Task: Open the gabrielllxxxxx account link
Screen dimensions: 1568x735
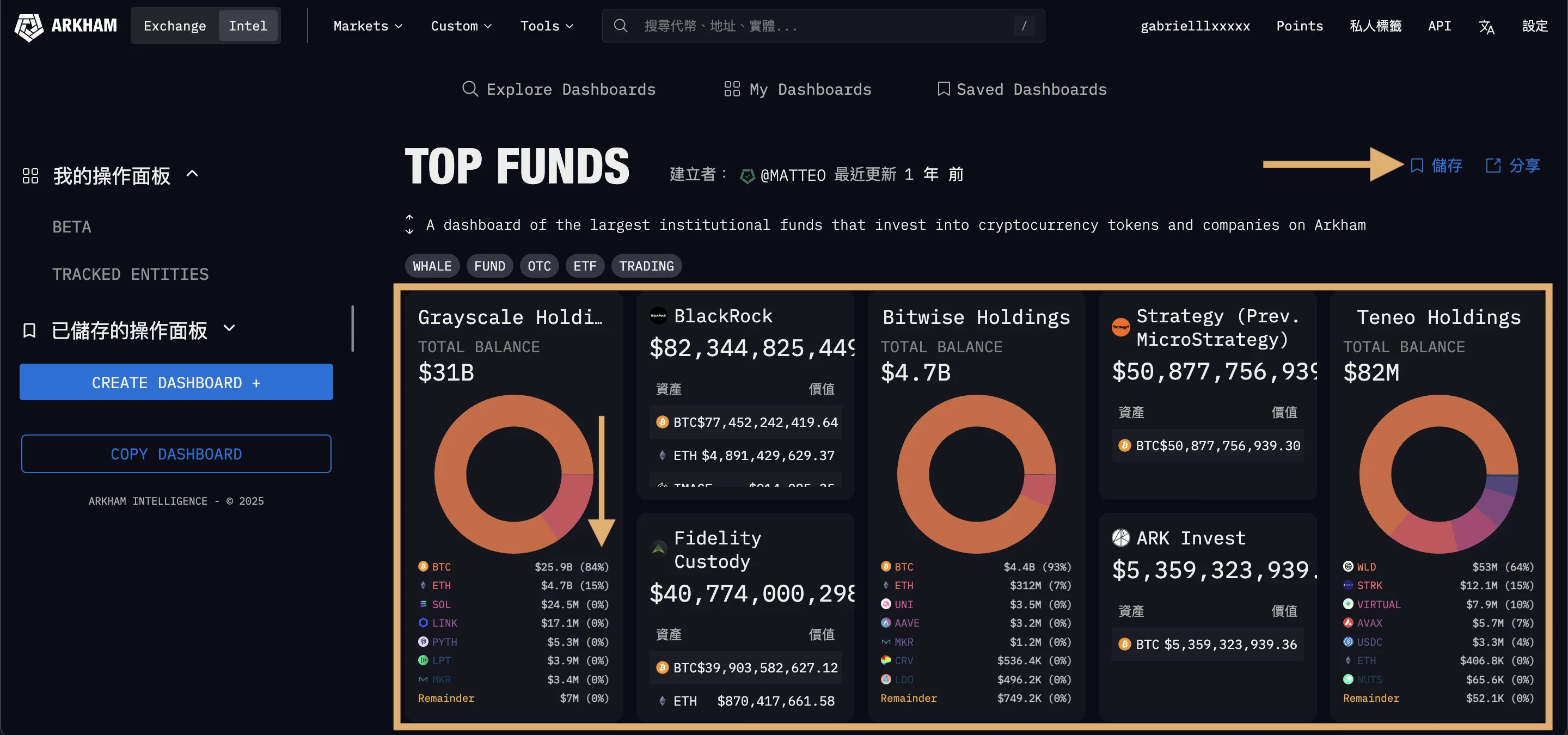Action: point(1195,26)
